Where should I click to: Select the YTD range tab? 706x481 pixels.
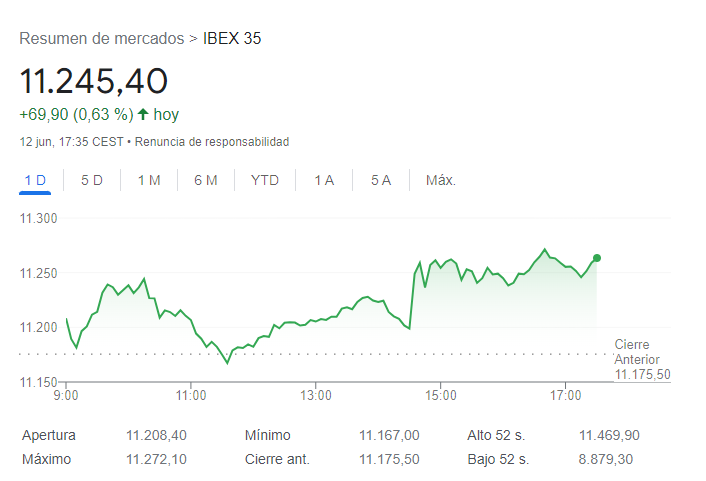click(265, 181)
